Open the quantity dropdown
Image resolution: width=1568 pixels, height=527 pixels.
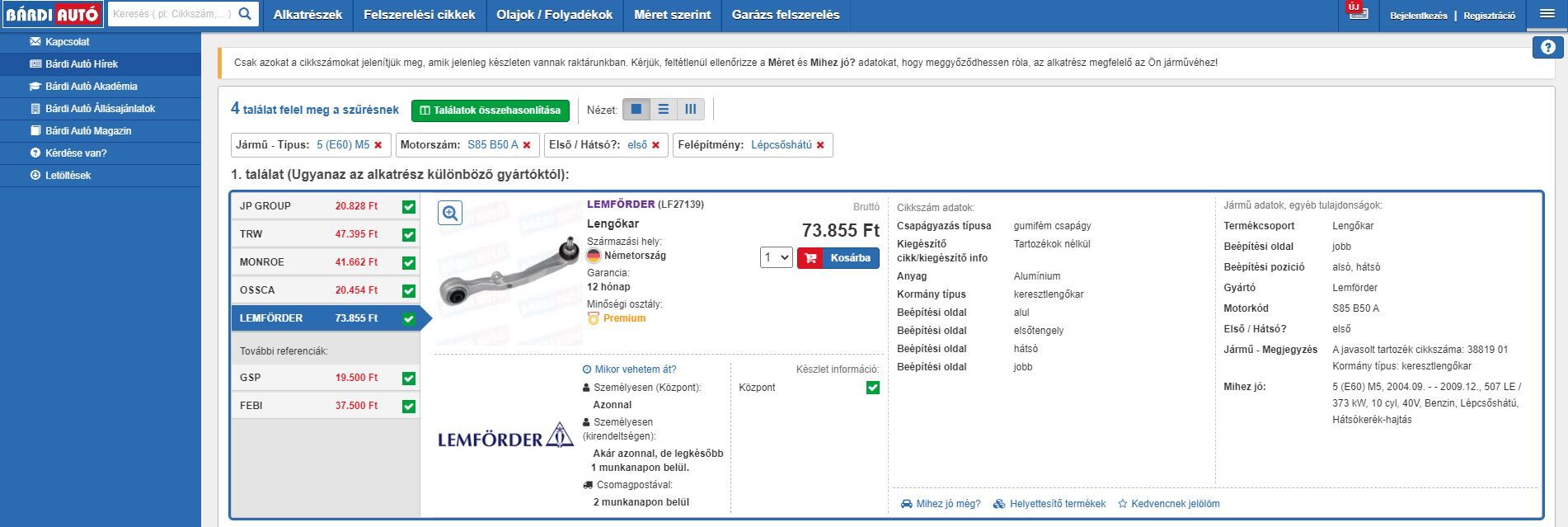click(776, 257)
